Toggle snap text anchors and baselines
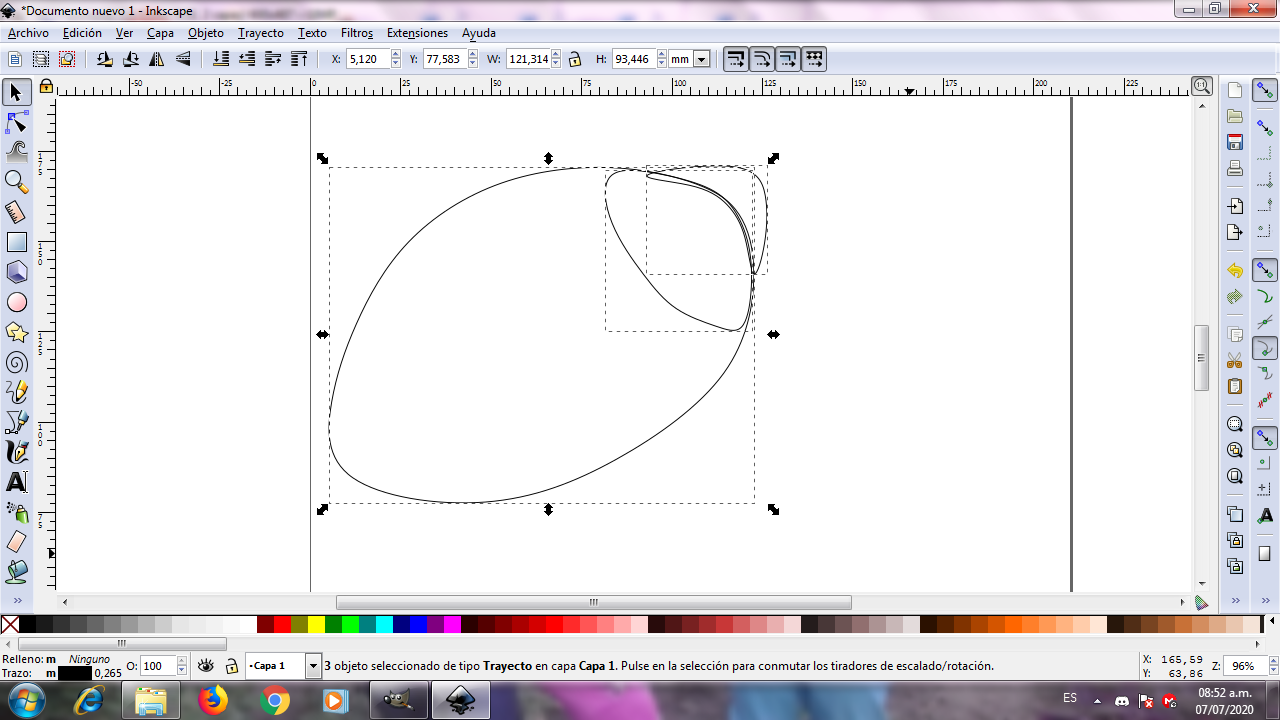Image resolution: width=1280 pixels, height=720 pixels. [x=1265, y=516]
